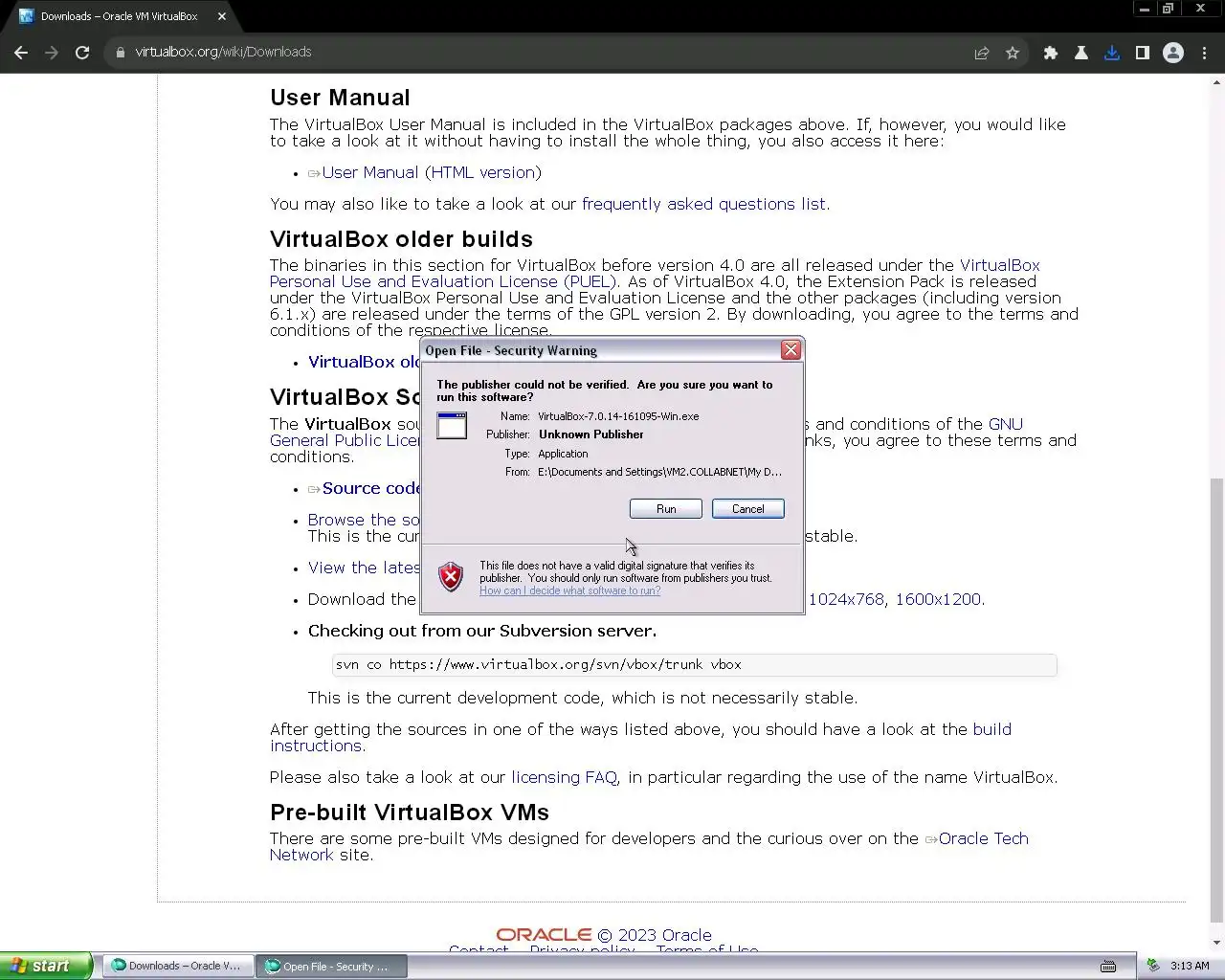The width and height of the screenshot is (1225, 980).
Task: Click the scrollbar up arrow
Action: pyautogui.click(x=1216, y=82)
